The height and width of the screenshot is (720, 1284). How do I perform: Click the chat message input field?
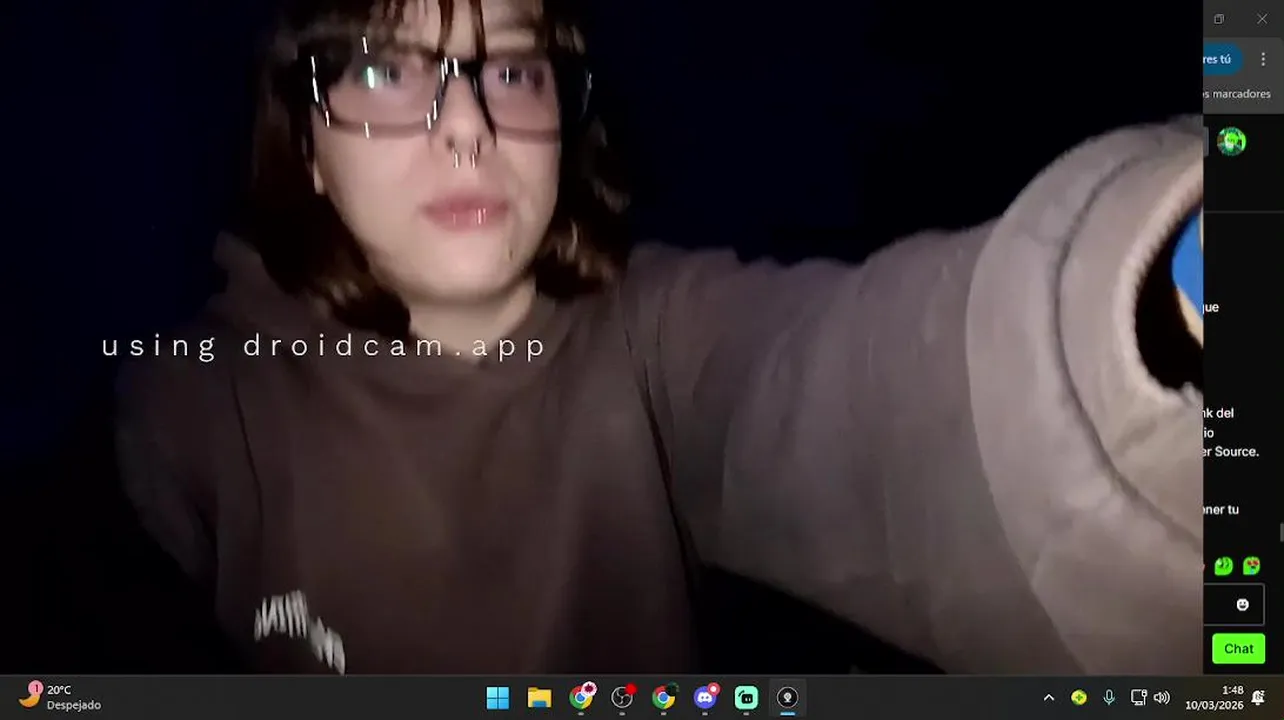point(1234,605)
